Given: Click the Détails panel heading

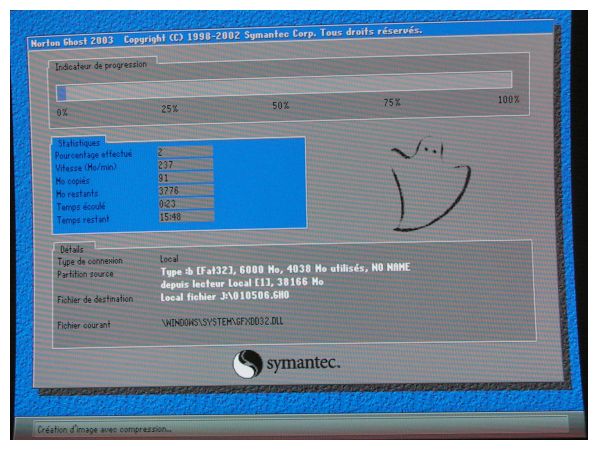Looking at the screenshot, I should pos(72,249).
